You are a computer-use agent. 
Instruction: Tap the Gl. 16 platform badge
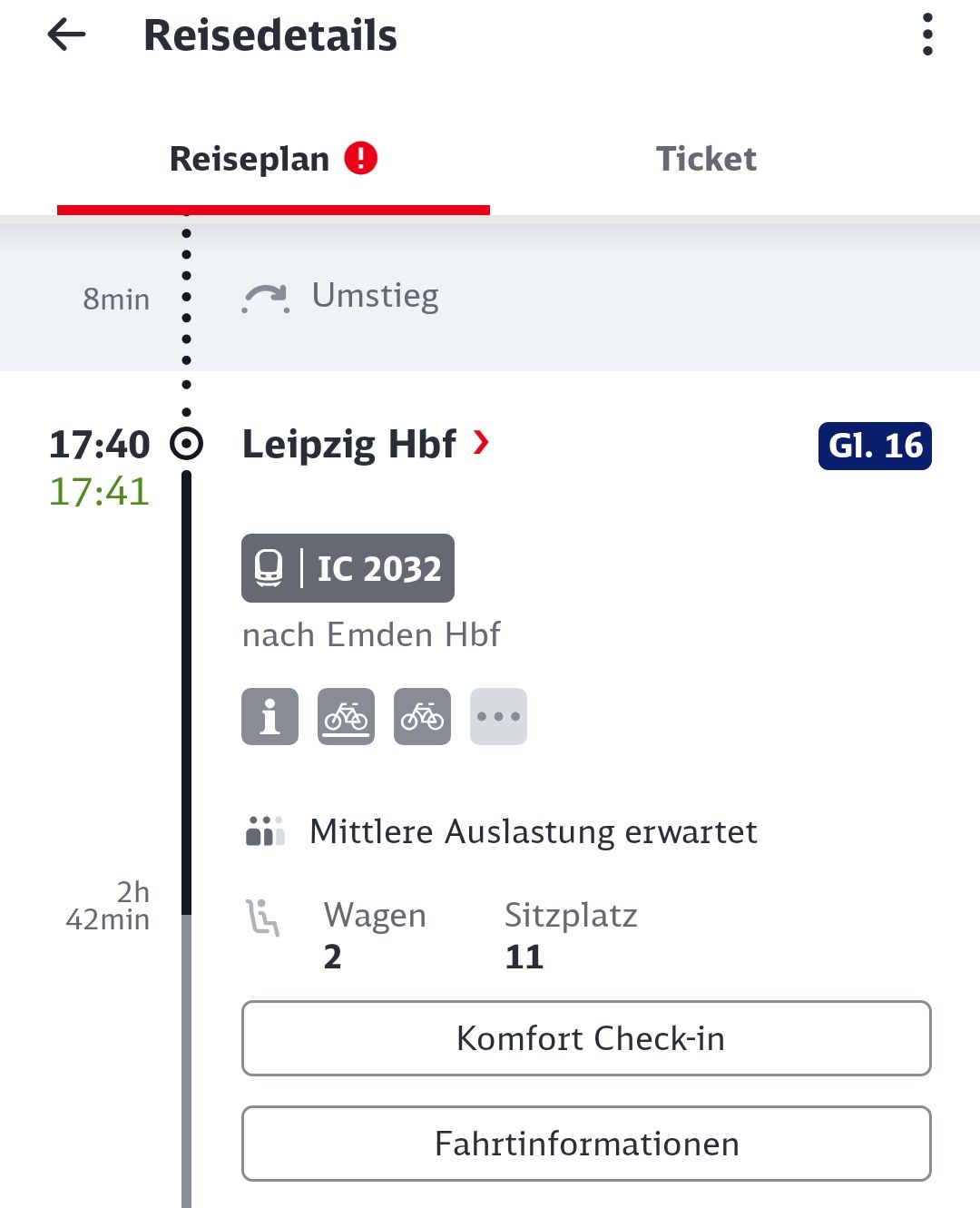(875, 446)
